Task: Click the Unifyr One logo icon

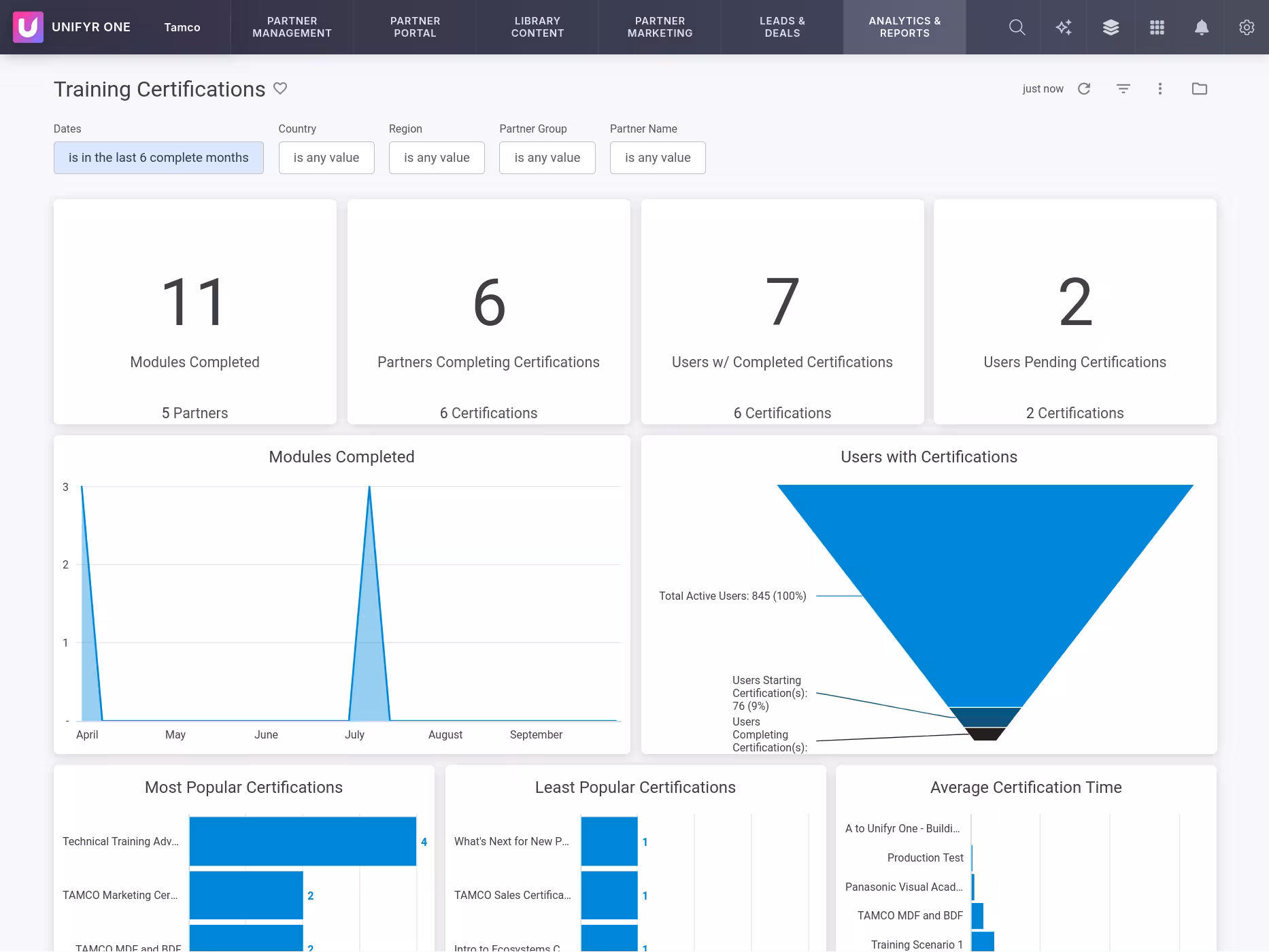Action: pyautogui.click(x=28, y=27)
